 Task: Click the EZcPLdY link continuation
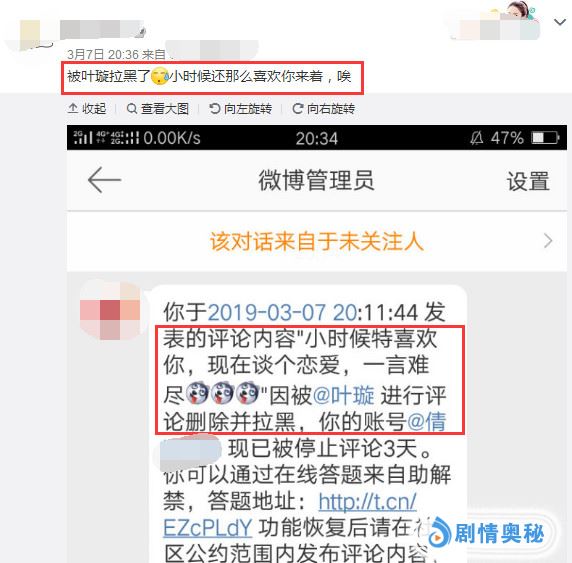click(x=208, y=528)
